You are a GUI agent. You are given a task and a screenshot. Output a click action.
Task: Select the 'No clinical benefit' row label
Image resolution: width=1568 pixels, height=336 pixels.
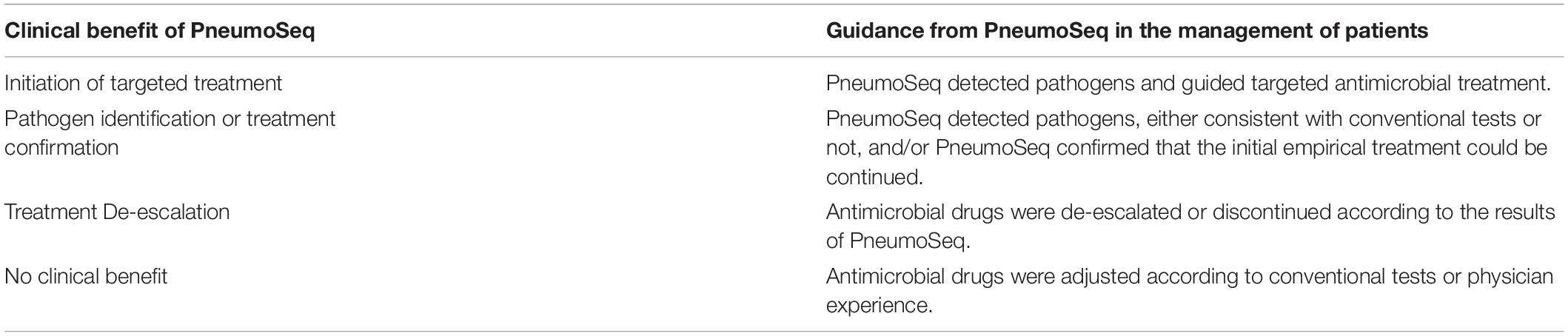tap(86, 277)
